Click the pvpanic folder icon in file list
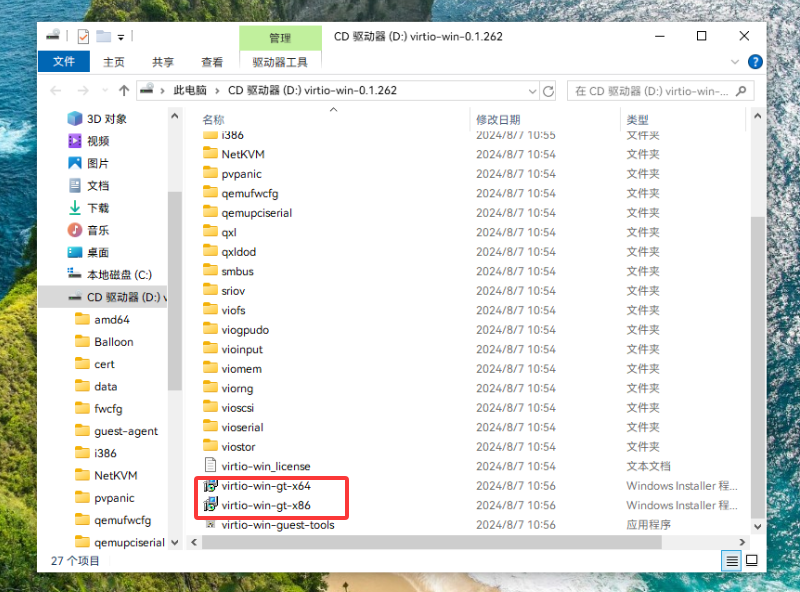Viewport: 800px width, 592px height. pyautogui.click(x=210, y=172)
